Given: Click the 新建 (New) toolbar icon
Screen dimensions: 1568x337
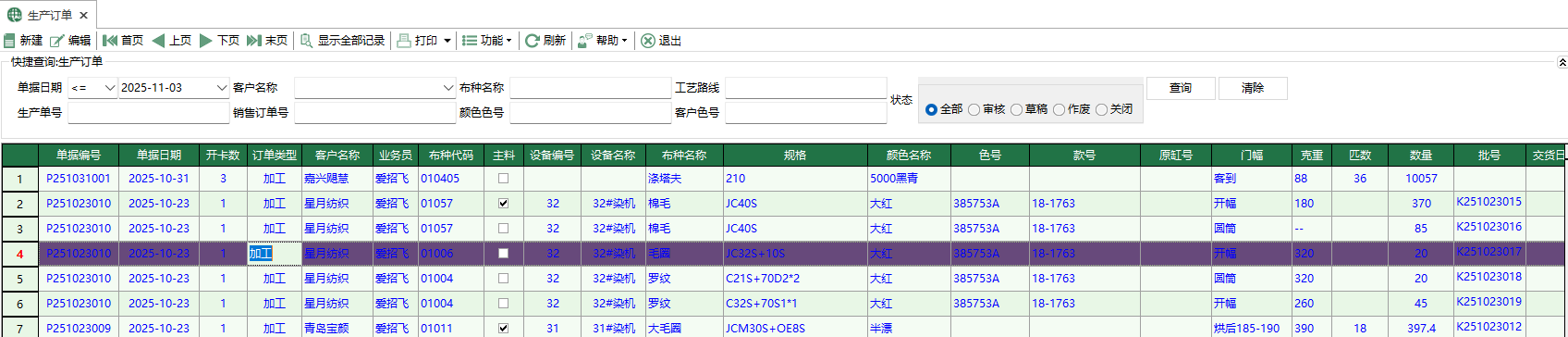Looking at the screenshot, I should click(10, 41).
